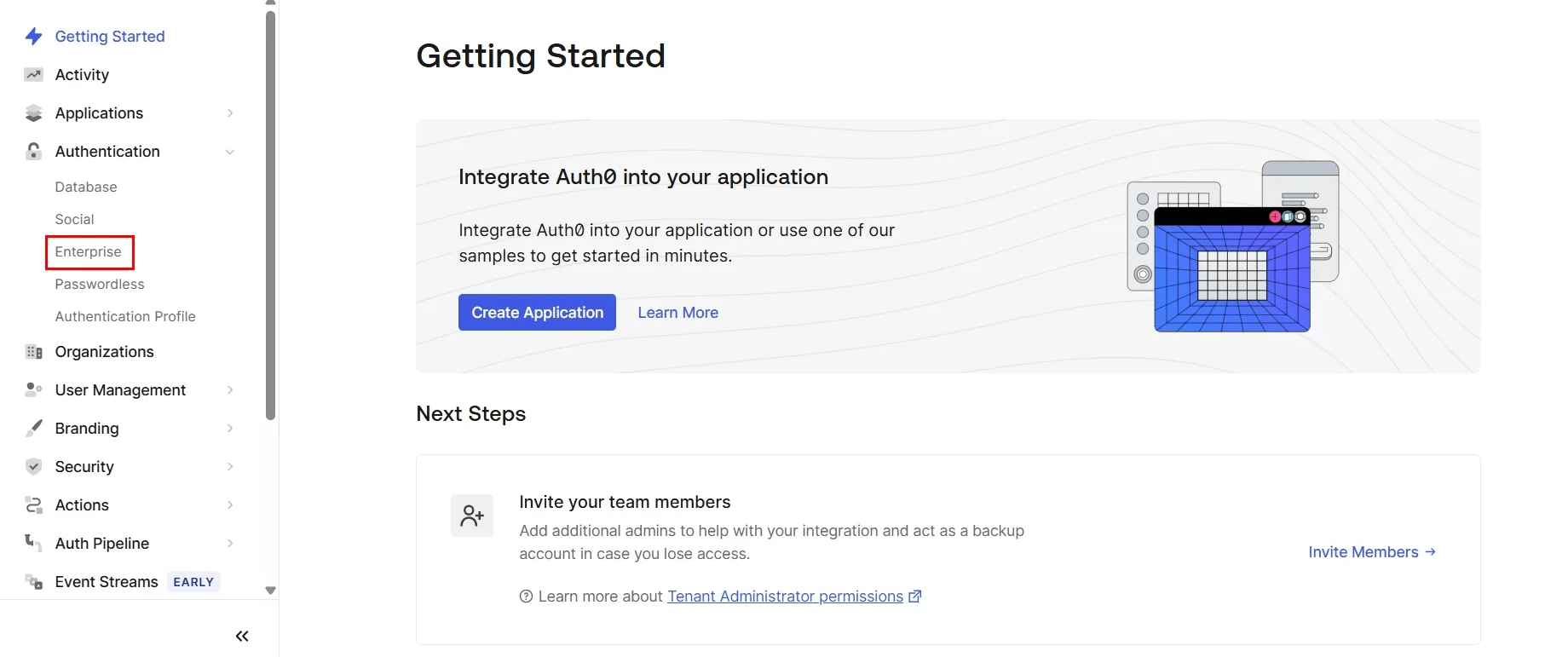Open the Applications menu item
1568x657 pixels.
(99, 113)
